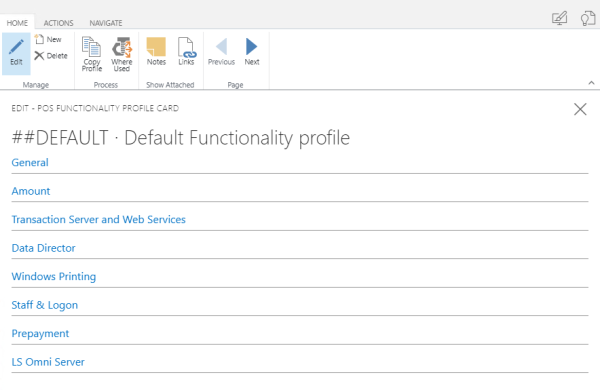Image resolution: width=600 pixels, height=390 pixels.
Task: Show attached Notes
Action: pos(156,51)
